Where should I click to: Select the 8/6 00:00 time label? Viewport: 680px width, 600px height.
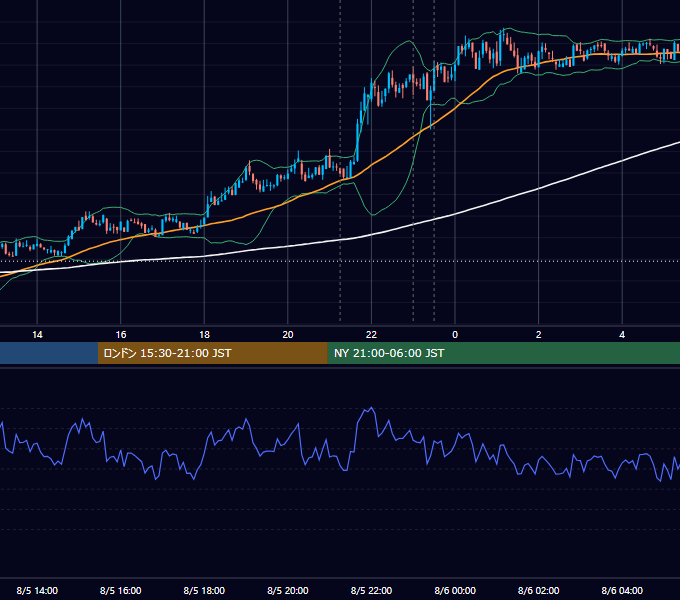click(455, 590)
